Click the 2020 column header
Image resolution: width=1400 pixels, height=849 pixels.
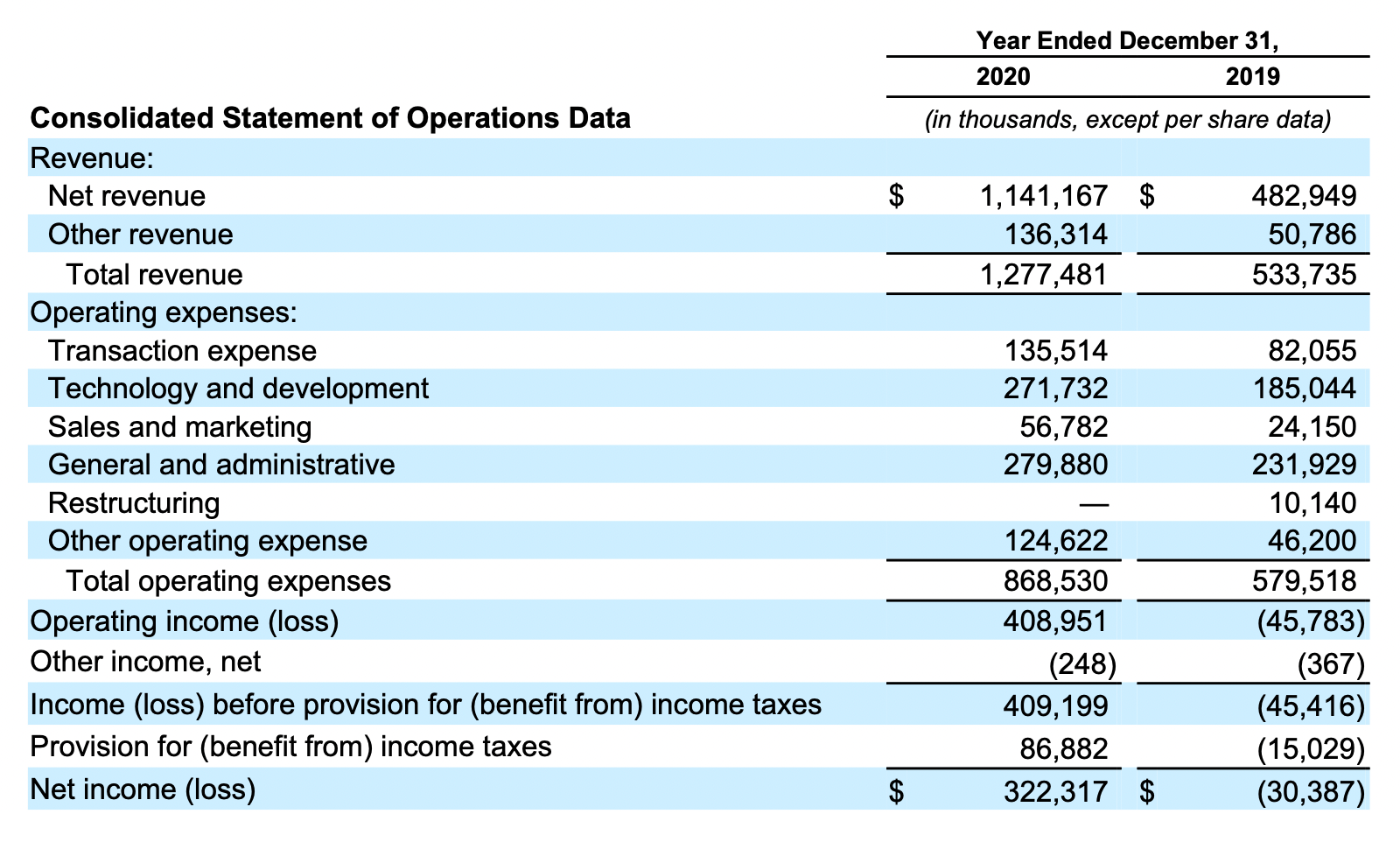(x=1003, y=77)
